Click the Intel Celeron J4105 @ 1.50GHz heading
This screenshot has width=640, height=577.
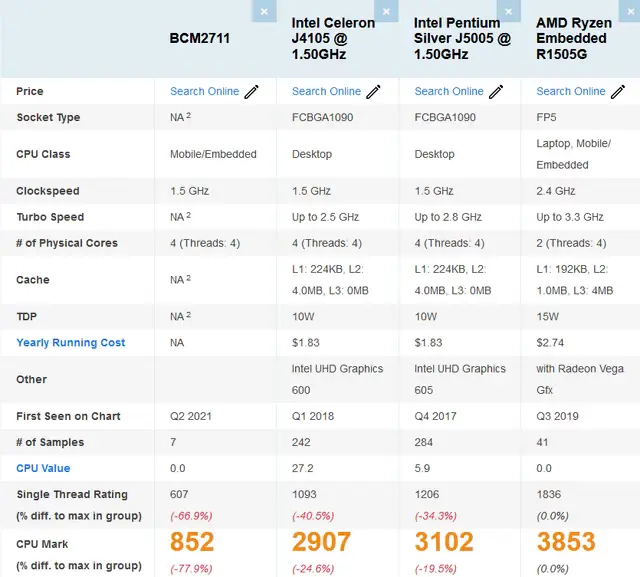[333, 38]
